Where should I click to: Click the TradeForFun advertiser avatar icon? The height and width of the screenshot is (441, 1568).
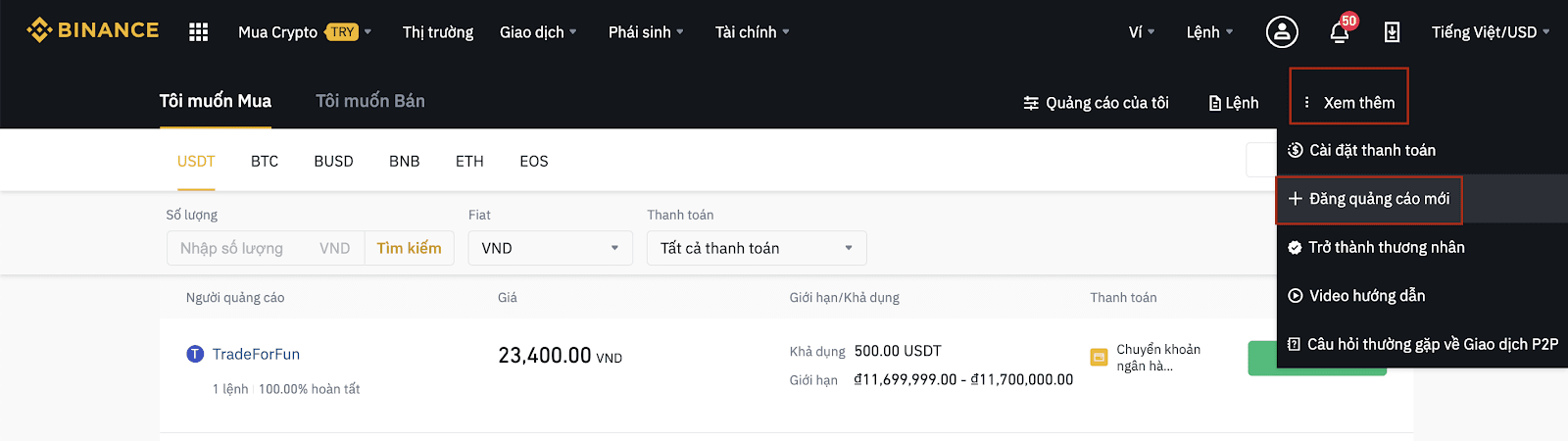click(195, 354)
